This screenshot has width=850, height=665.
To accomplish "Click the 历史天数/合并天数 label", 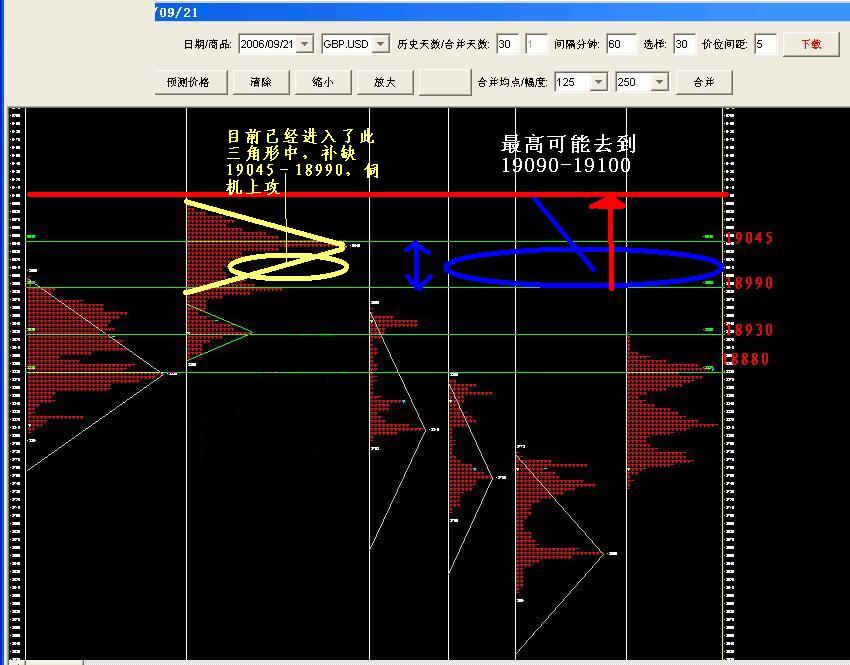I will (443, 44).
